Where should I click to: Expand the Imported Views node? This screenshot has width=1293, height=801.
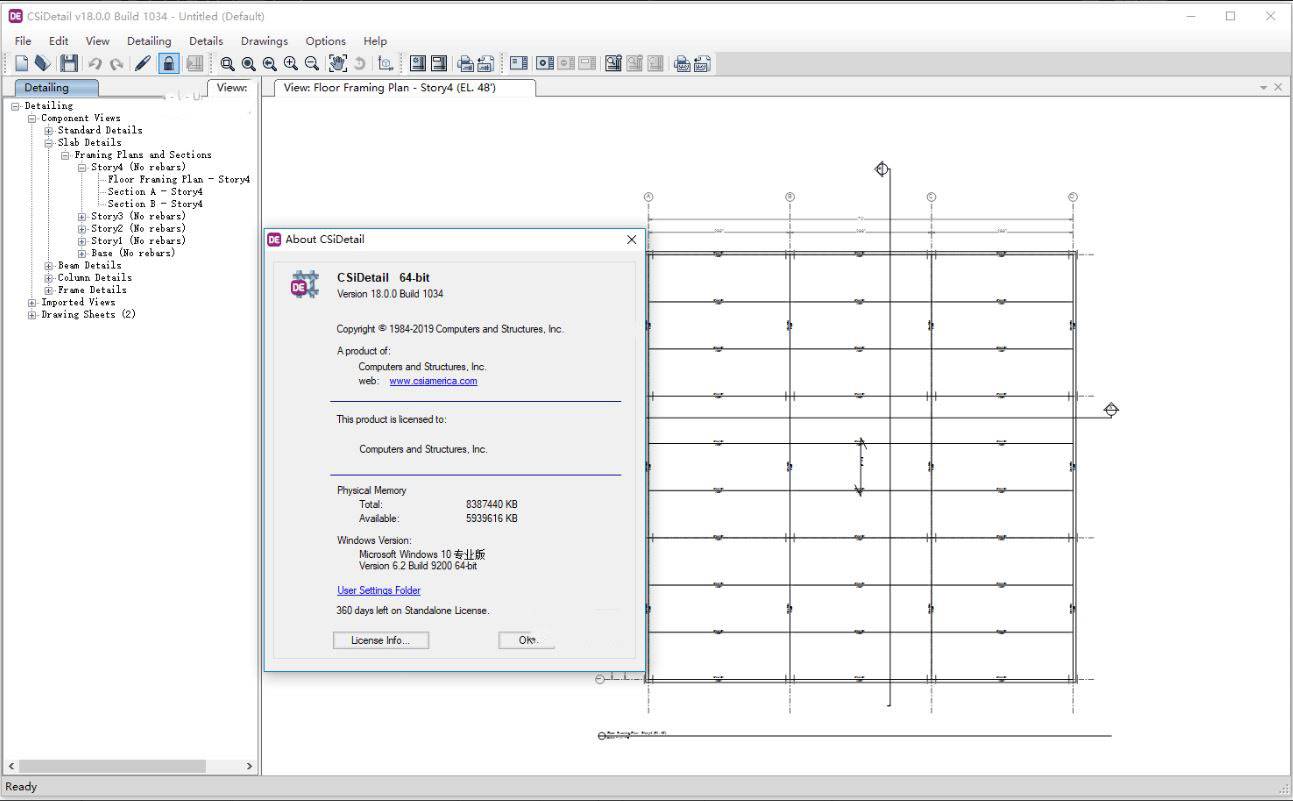[32, 302]
